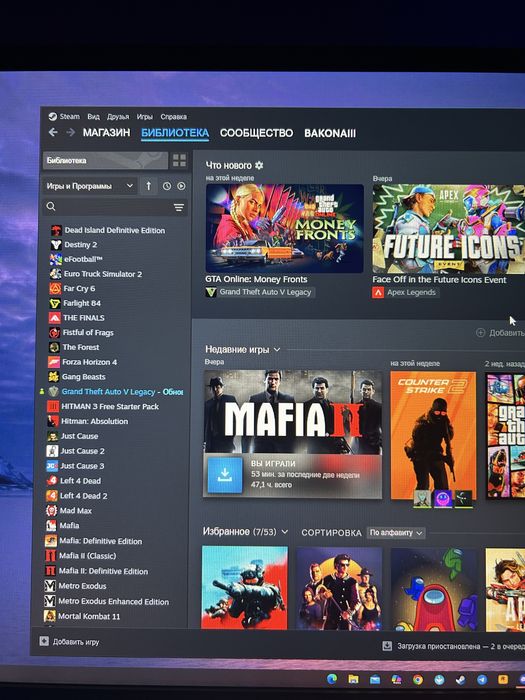Open File Explorer from taskbar
The image size is (525, 700).
pyautogui.click(x=353, y=679)
